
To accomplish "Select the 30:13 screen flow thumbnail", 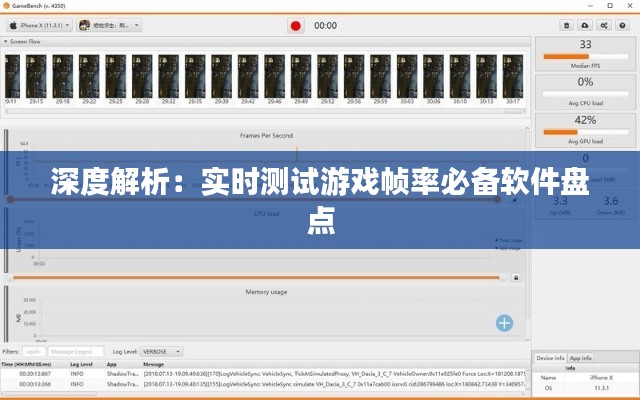I will 487,76.
